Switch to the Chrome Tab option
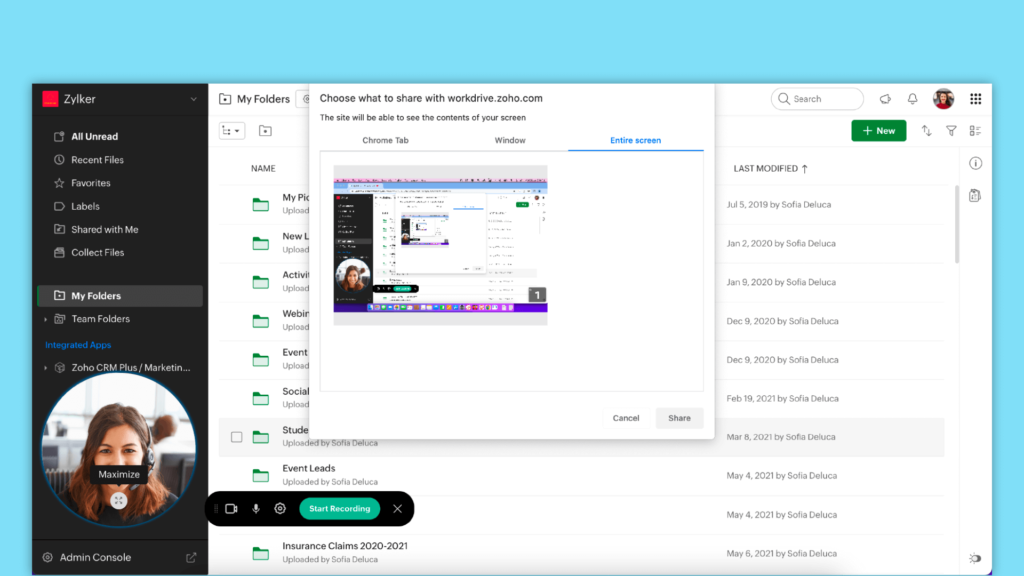Viewport: 1024px width, 576px height. pyautogui.click(x=385, y=141)
